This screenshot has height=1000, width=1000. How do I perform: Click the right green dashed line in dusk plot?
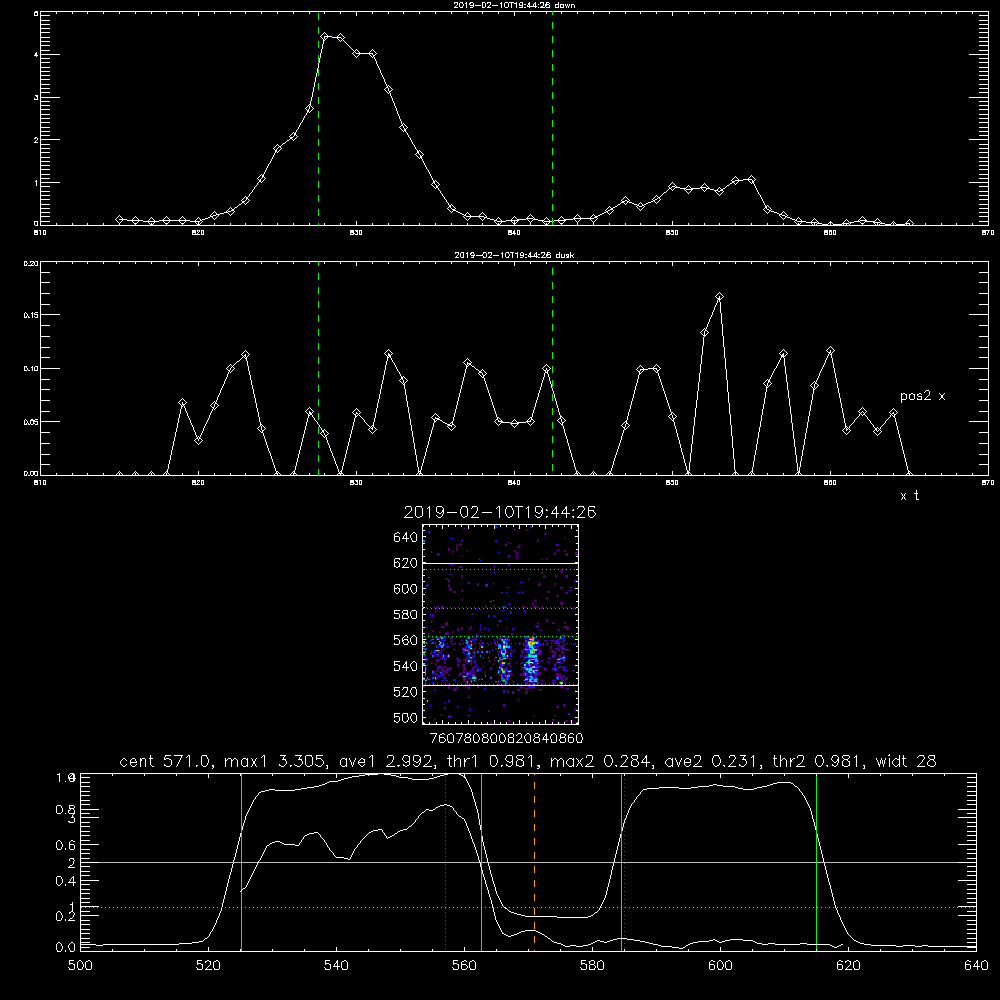coord(552,369)
